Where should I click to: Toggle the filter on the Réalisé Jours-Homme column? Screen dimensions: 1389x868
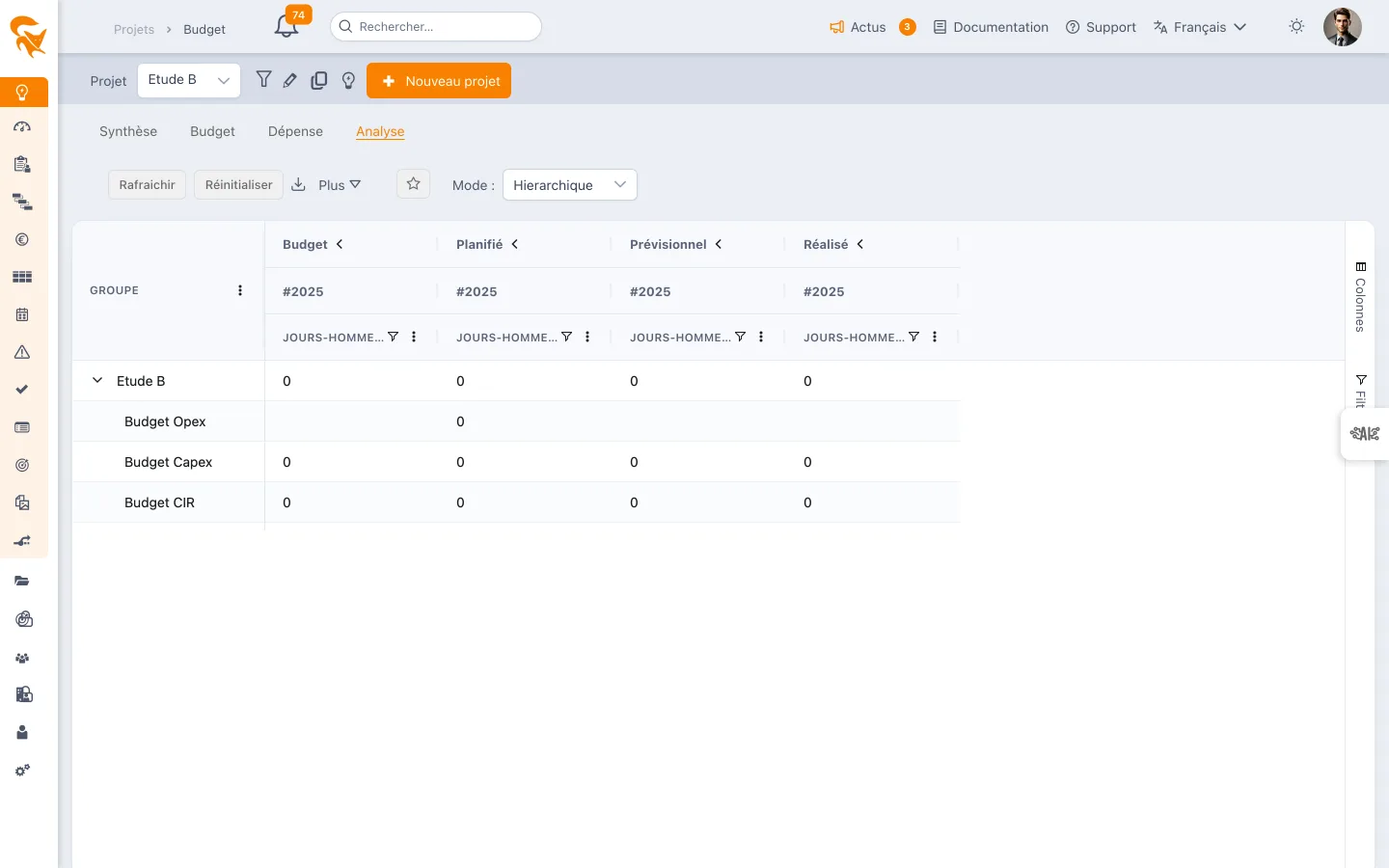point(914,337)
